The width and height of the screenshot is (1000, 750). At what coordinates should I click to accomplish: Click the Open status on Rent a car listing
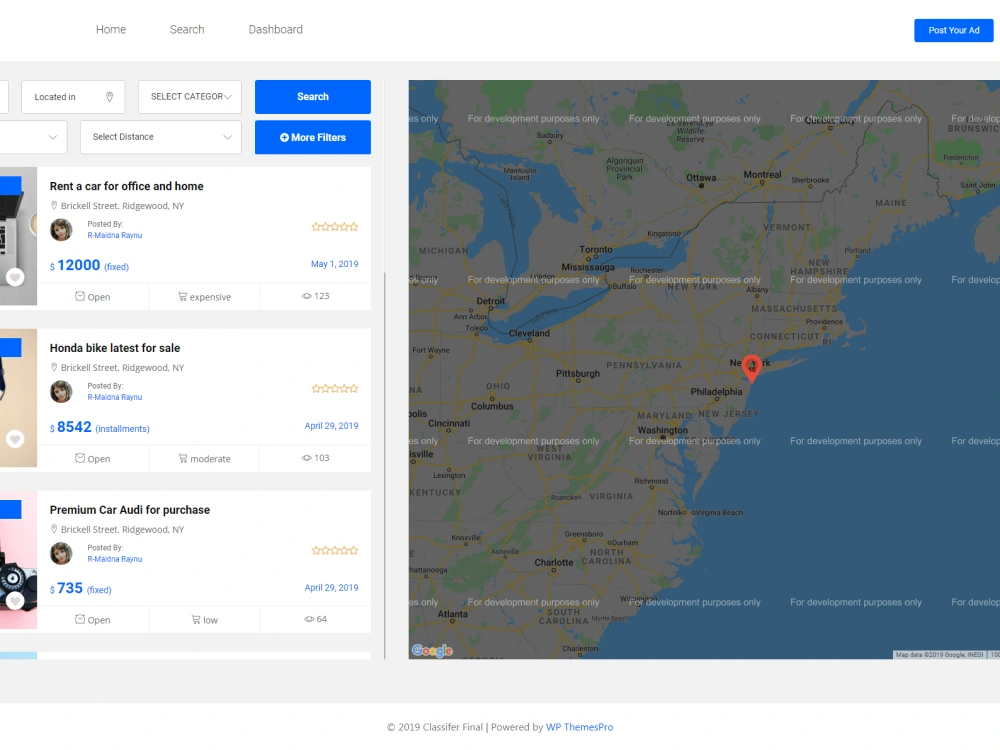point(92,297)
